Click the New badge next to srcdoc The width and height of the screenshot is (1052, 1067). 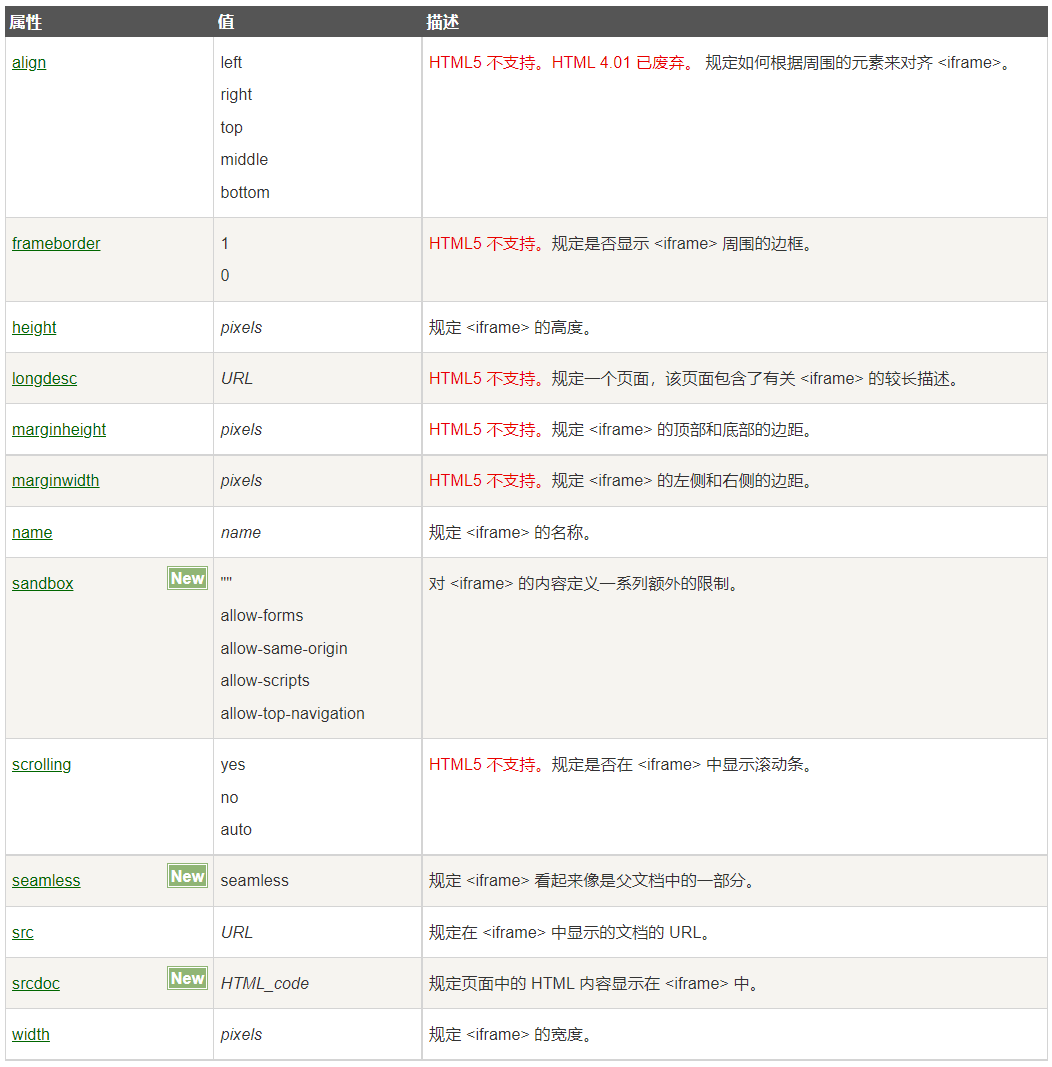point(187,979)
